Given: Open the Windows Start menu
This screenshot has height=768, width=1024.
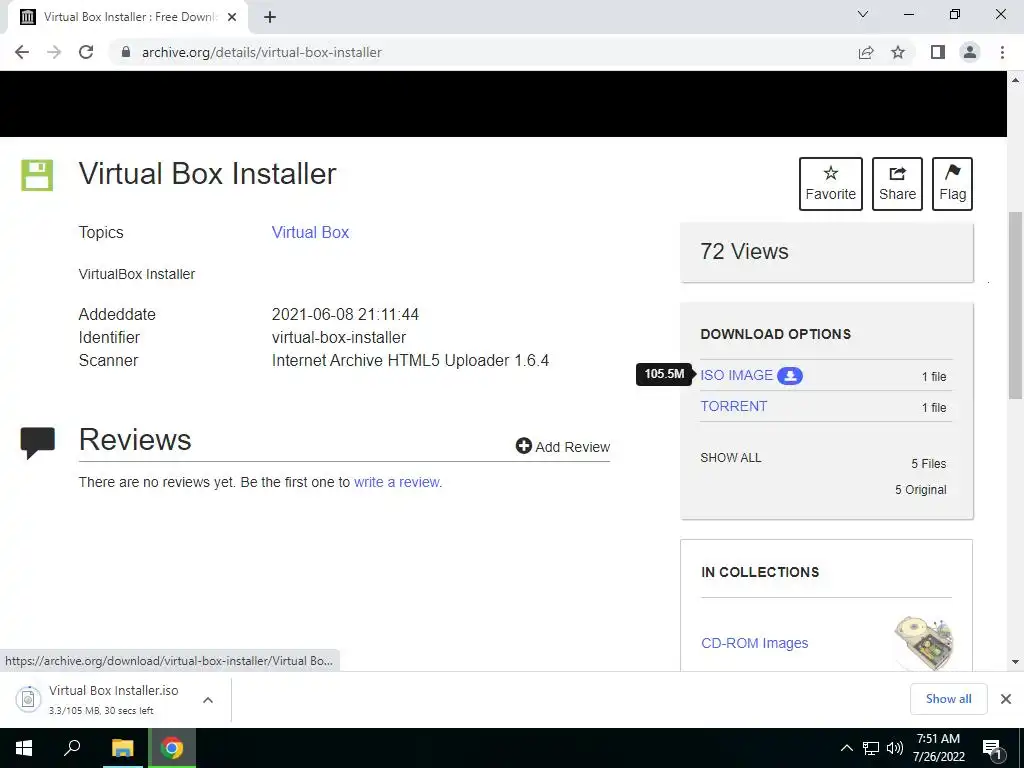Looking at the screenshot, I should point(24,748).
